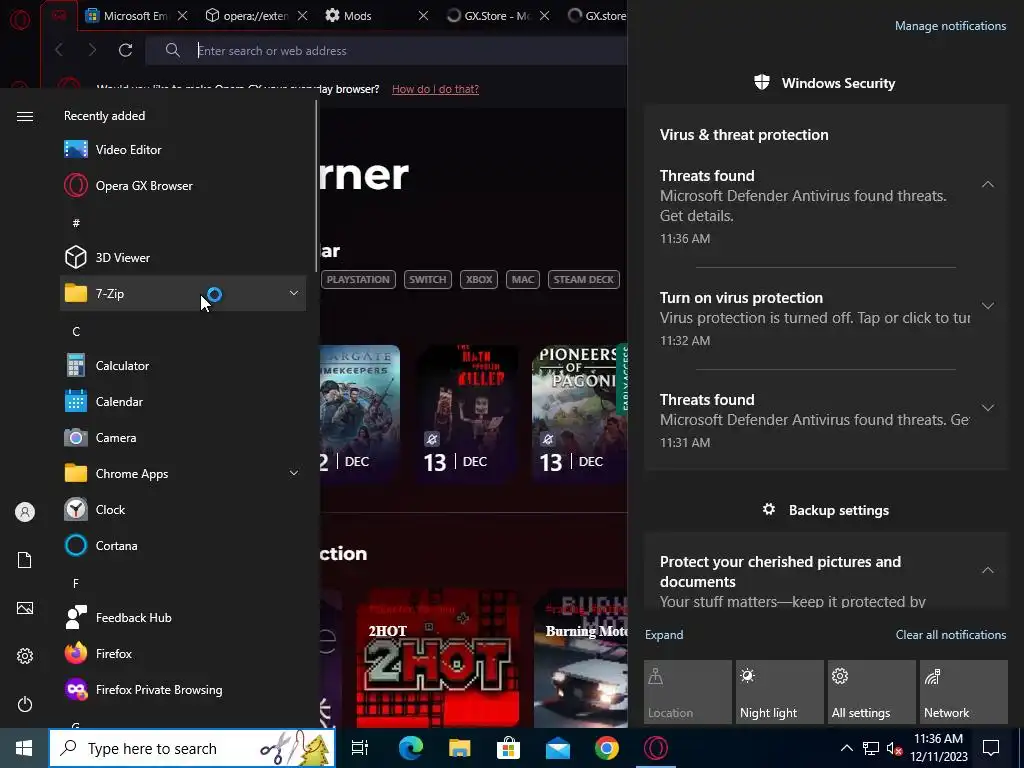1024x768 pixels.
Task: Expand the 11:31 AM Threats found notification
Action: [x=987, y=408]
